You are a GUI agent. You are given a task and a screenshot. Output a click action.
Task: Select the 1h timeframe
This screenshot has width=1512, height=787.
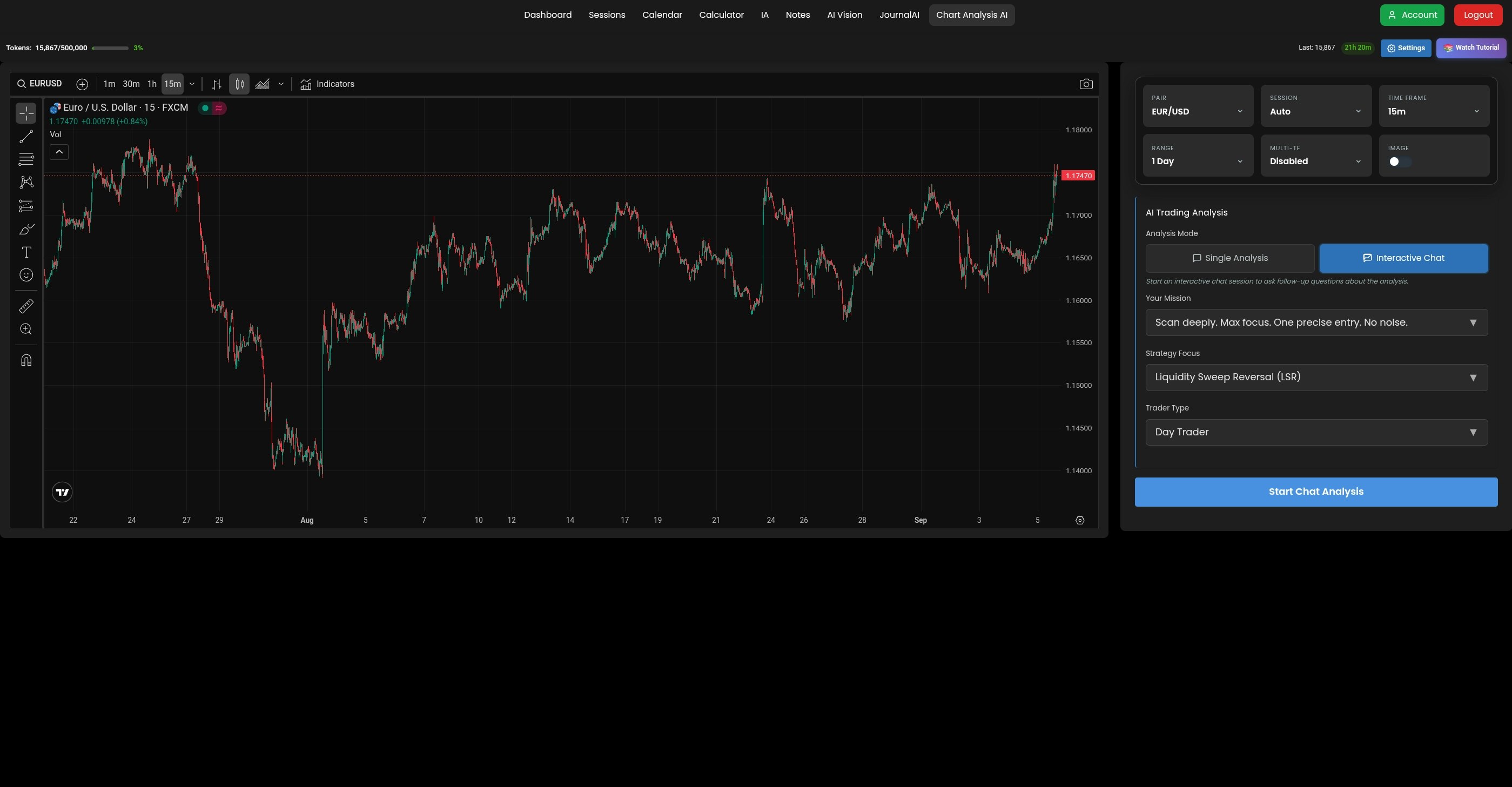[152, 84]
